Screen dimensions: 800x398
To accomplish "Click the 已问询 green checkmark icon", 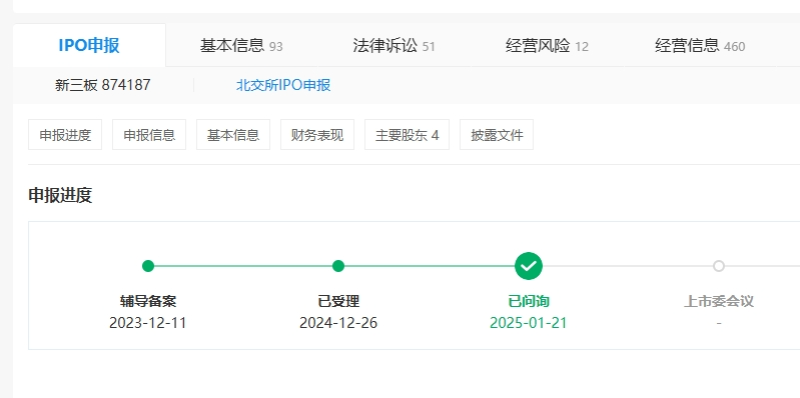I will [529, 266].
